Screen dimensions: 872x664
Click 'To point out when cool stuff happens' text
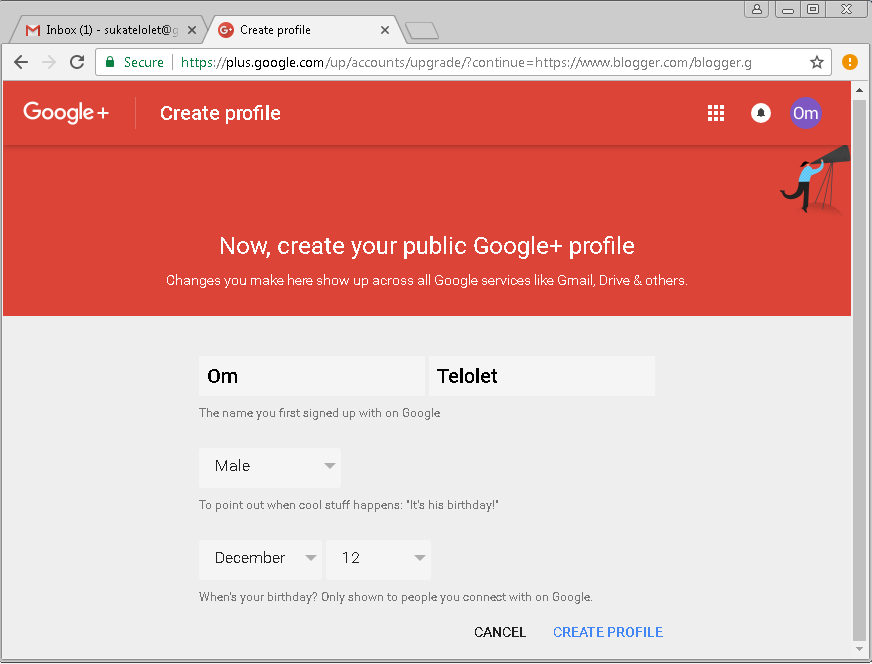click(x=349, y=505)
